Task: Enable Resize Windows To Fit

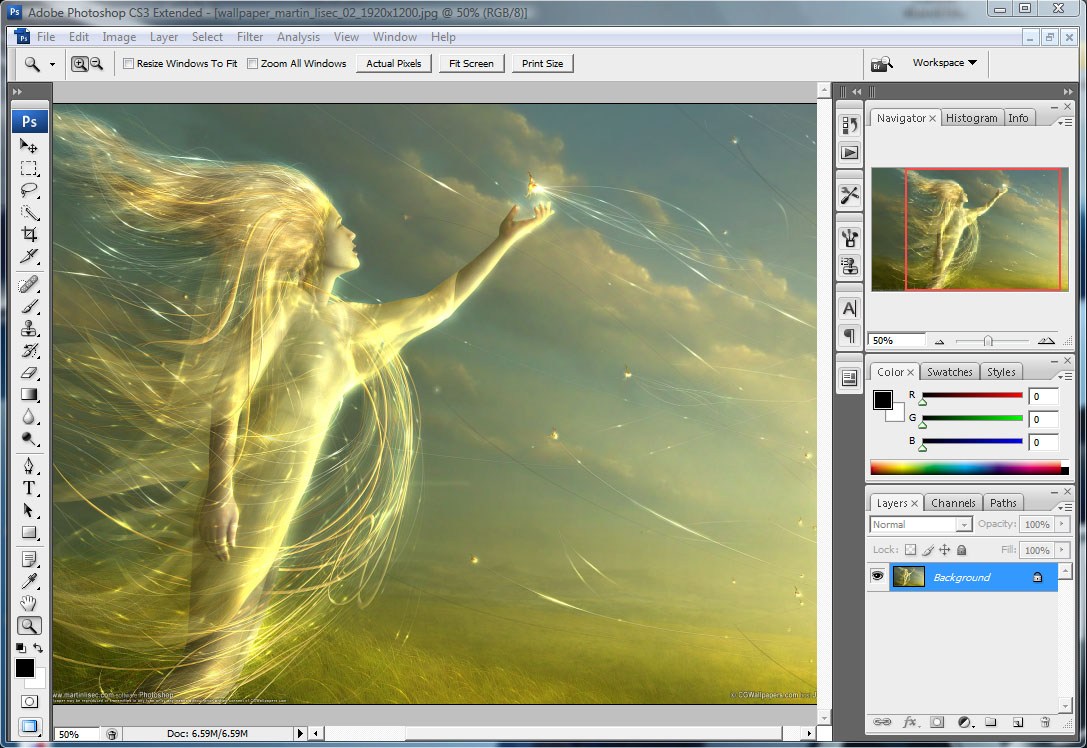Action: click(x=129, y=63)
